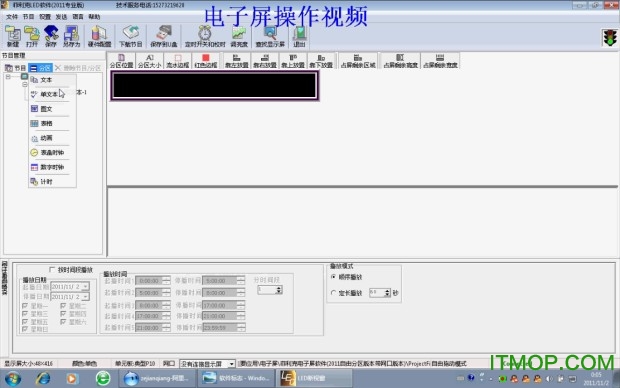Select 定长播放 radio button
620x388 pixels.
click(x=333, y=293)
